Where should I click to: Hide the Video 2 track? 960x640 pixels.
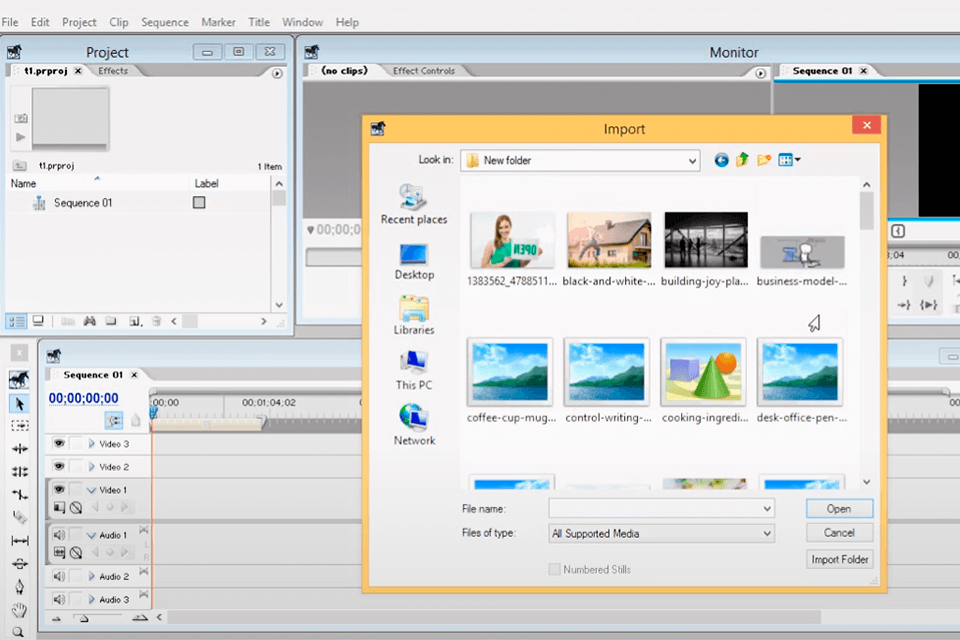pos(60,465)
